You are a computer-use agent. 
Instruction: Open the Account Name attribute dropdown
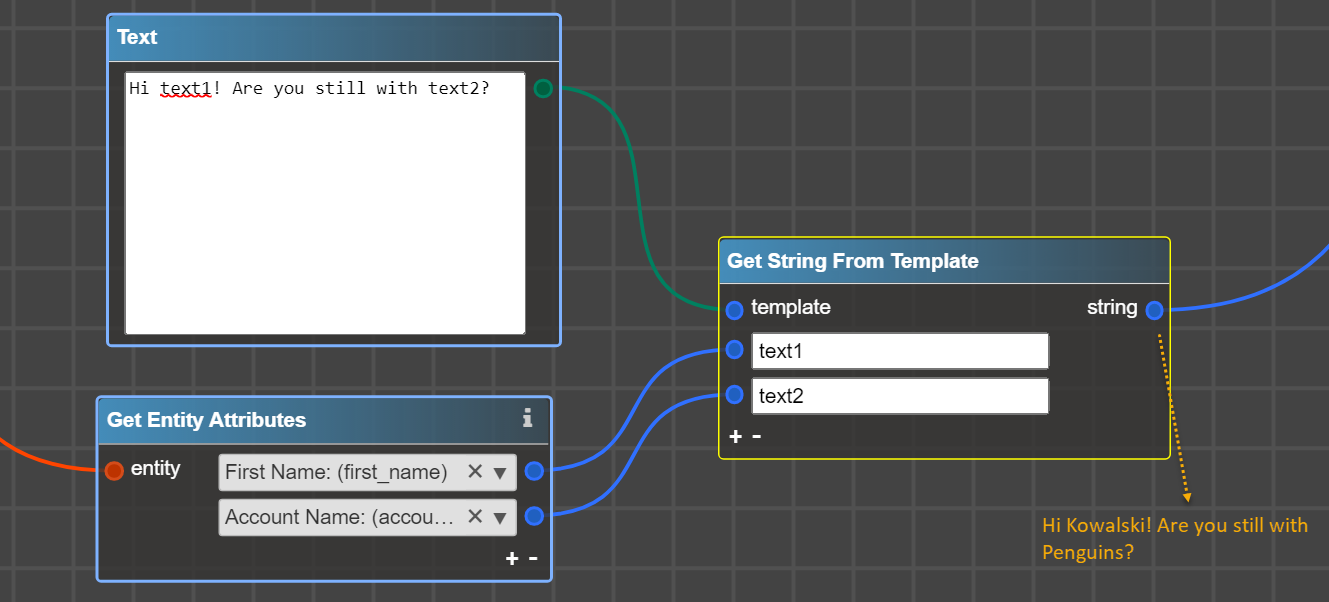click(x=499, y=517)
